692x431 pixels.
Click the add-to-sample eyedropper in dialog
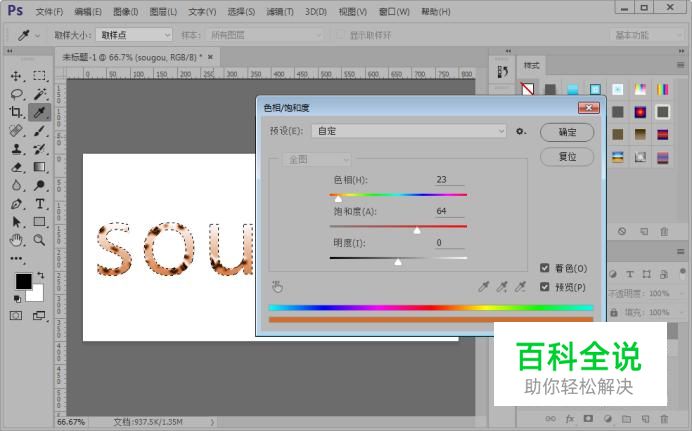[502, 287]
